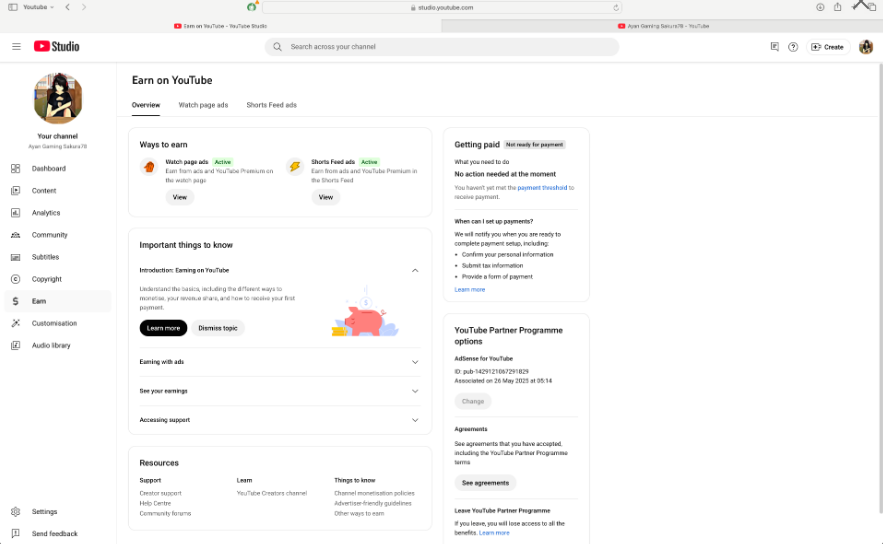Click the Safari share icon
This screenshot has width=883, height=544.
click(x=837, y=7)
